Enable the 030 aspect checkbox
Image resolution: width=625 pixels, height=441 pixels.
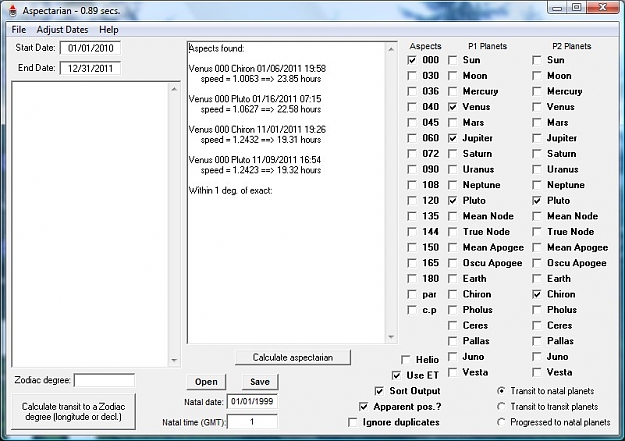[x=412, y=76]
